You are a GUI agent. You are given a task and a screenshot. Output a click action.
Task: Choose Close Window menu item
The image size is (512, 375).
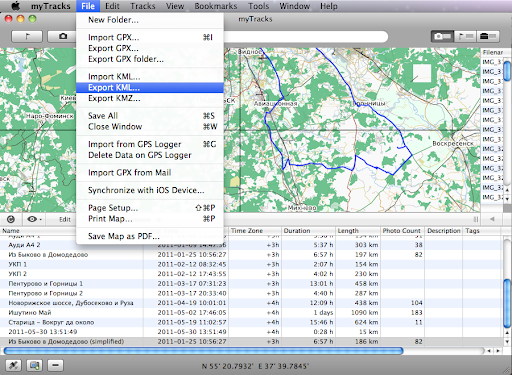click(150, 127)
